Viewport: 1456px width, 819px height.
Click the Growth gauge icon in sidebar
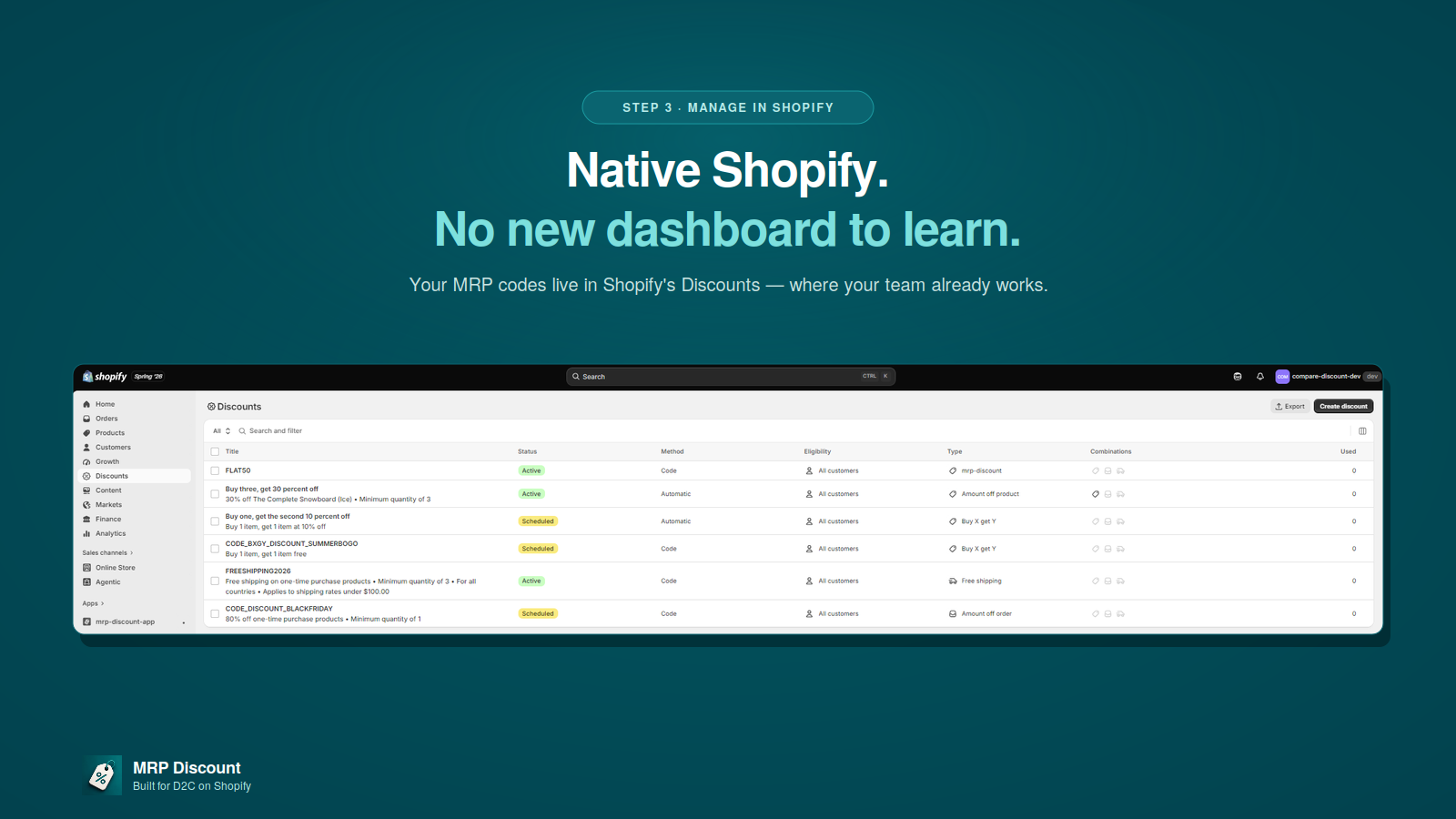click(x=86, y=462)
